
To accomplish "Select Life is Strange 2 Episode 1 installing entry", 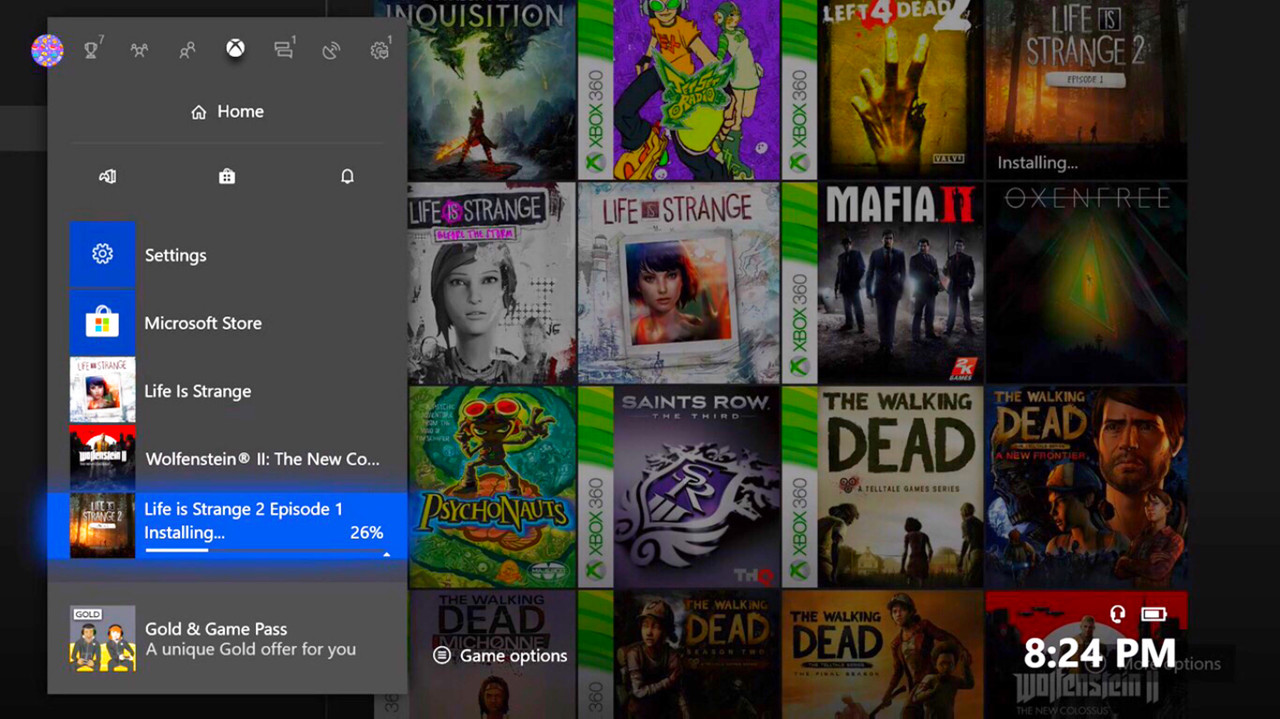I will 227,525.
